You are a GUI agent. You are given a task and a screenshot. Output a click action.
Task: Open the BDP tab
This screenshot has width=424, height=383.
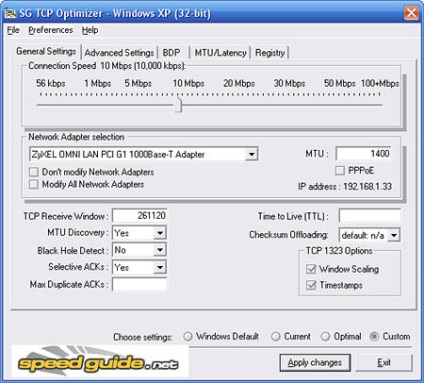[x=172, y=53]
